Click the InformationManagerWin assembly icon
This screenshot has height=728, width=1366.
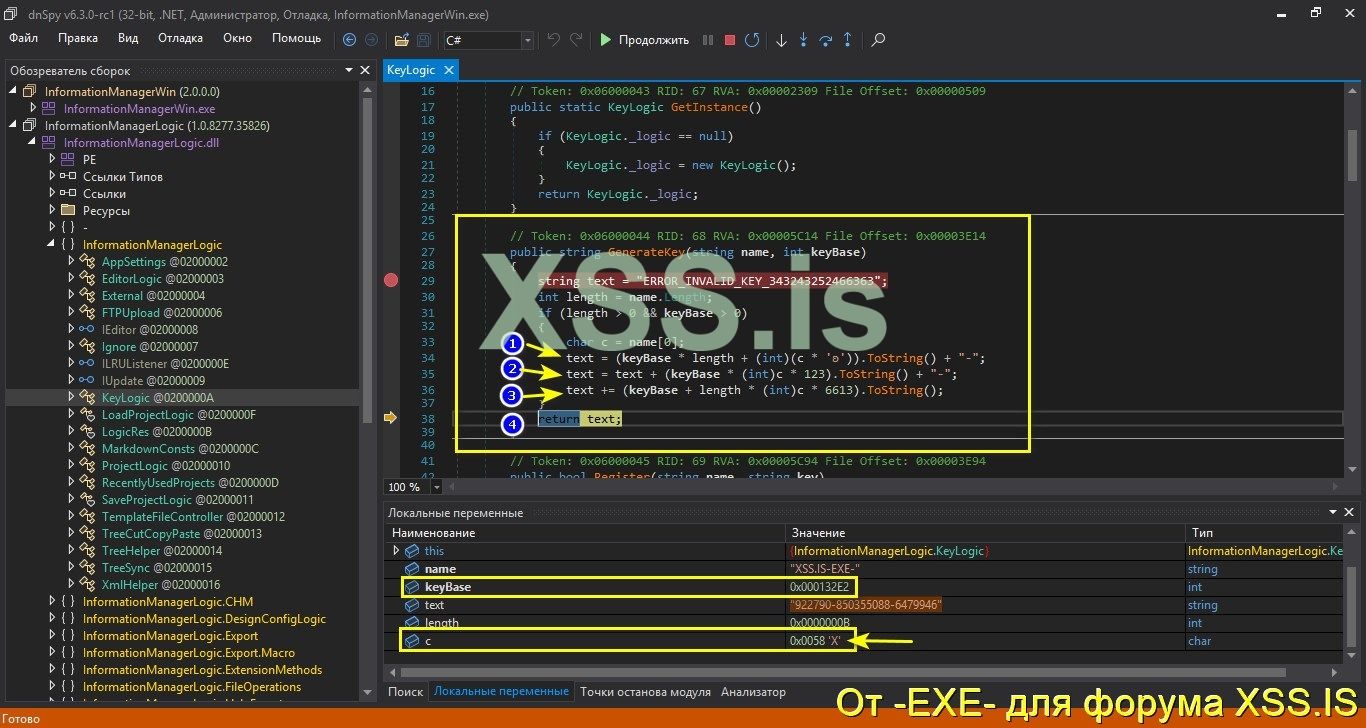pyautogui.click(x=29, y=91)
